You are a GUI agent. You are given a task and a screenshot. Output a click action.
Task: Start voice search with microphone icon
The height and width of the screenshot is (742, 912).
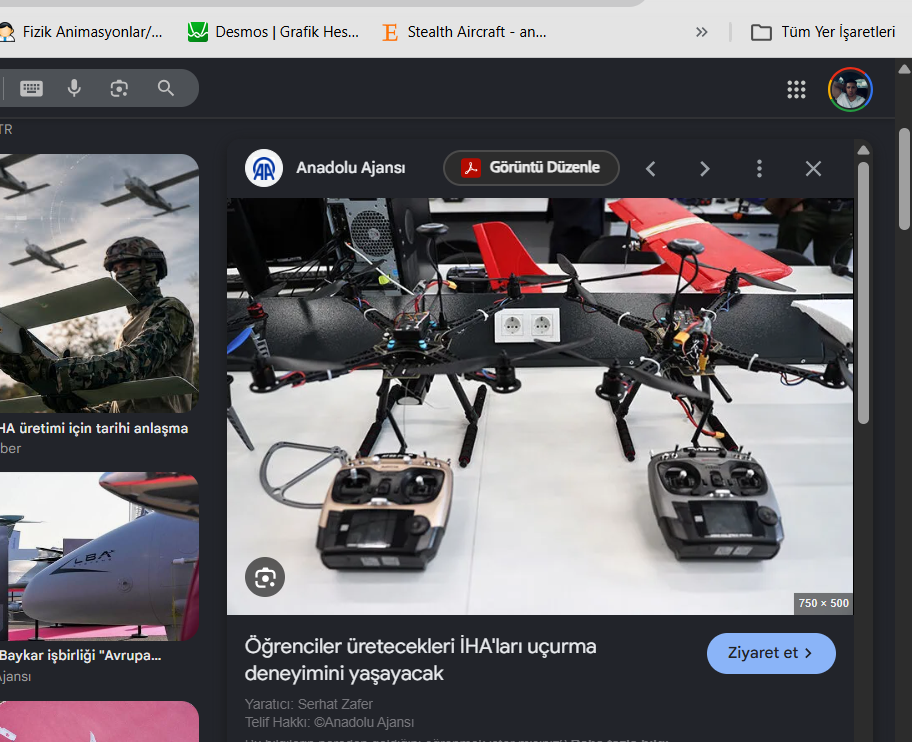coord(74,88)
